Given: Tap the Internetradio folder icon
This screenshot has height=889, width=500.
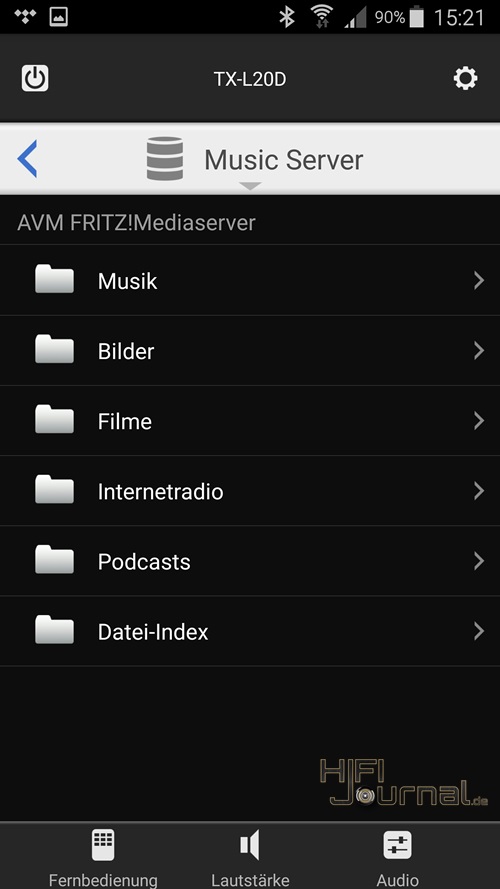Looking at the screenshot, I should tap(54, 489).
